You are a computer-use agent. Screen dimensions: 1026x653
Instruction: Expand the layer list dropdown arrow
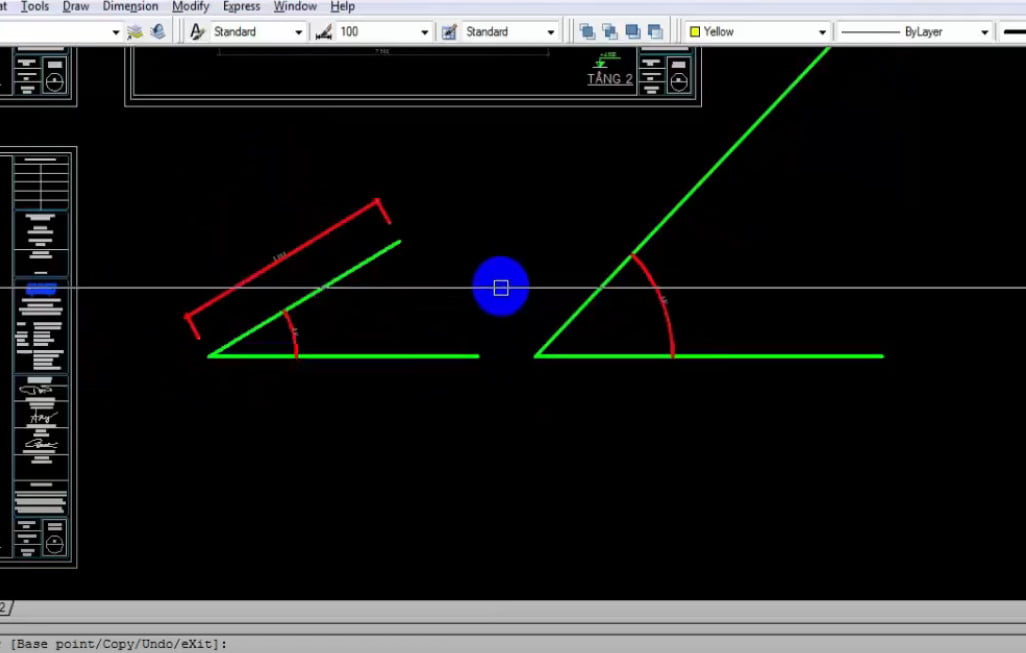point(116,32)
